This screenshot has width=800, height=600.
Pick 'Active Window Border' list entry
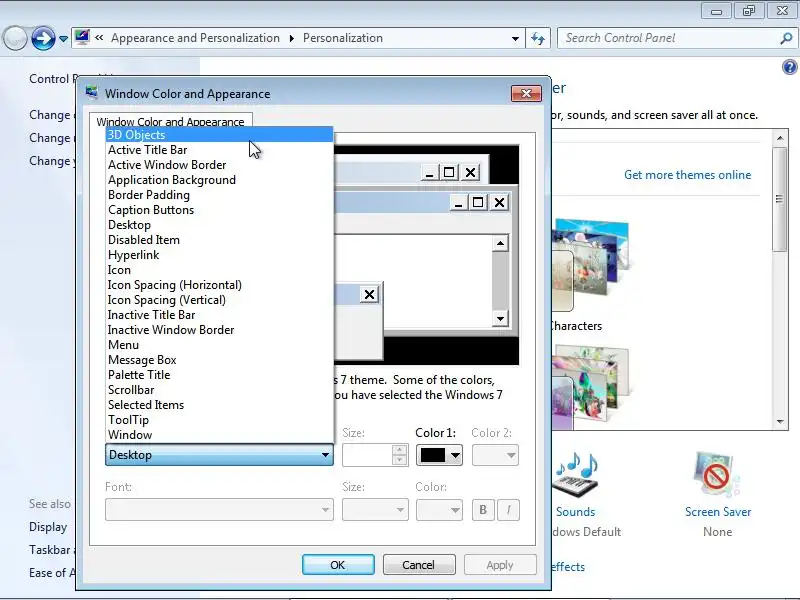(219, 165)
